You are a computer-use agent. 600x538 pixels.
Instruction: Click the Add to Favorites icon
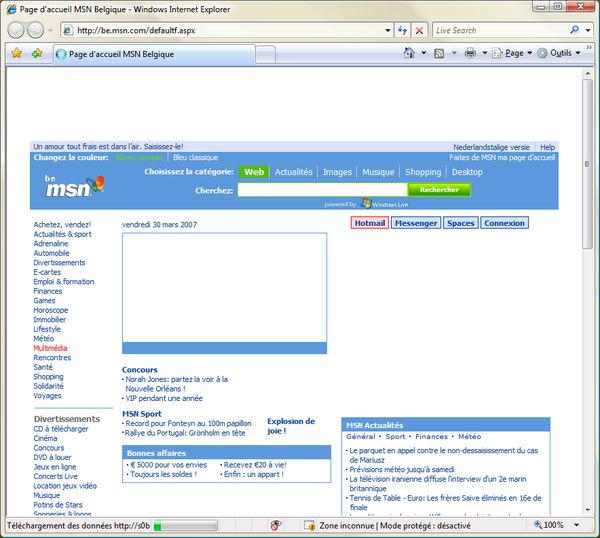(37, 53)
